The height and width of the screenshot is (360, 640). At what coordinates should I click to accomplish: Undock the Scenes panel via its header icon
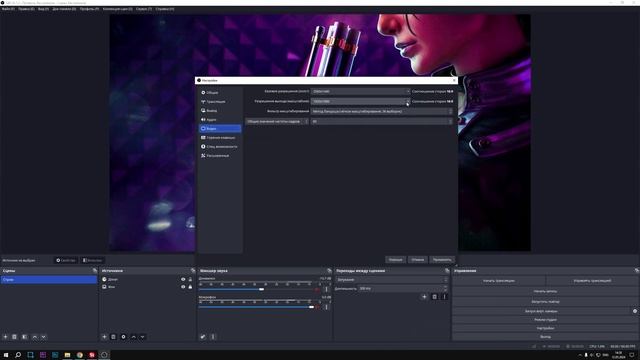pos(95,271)
